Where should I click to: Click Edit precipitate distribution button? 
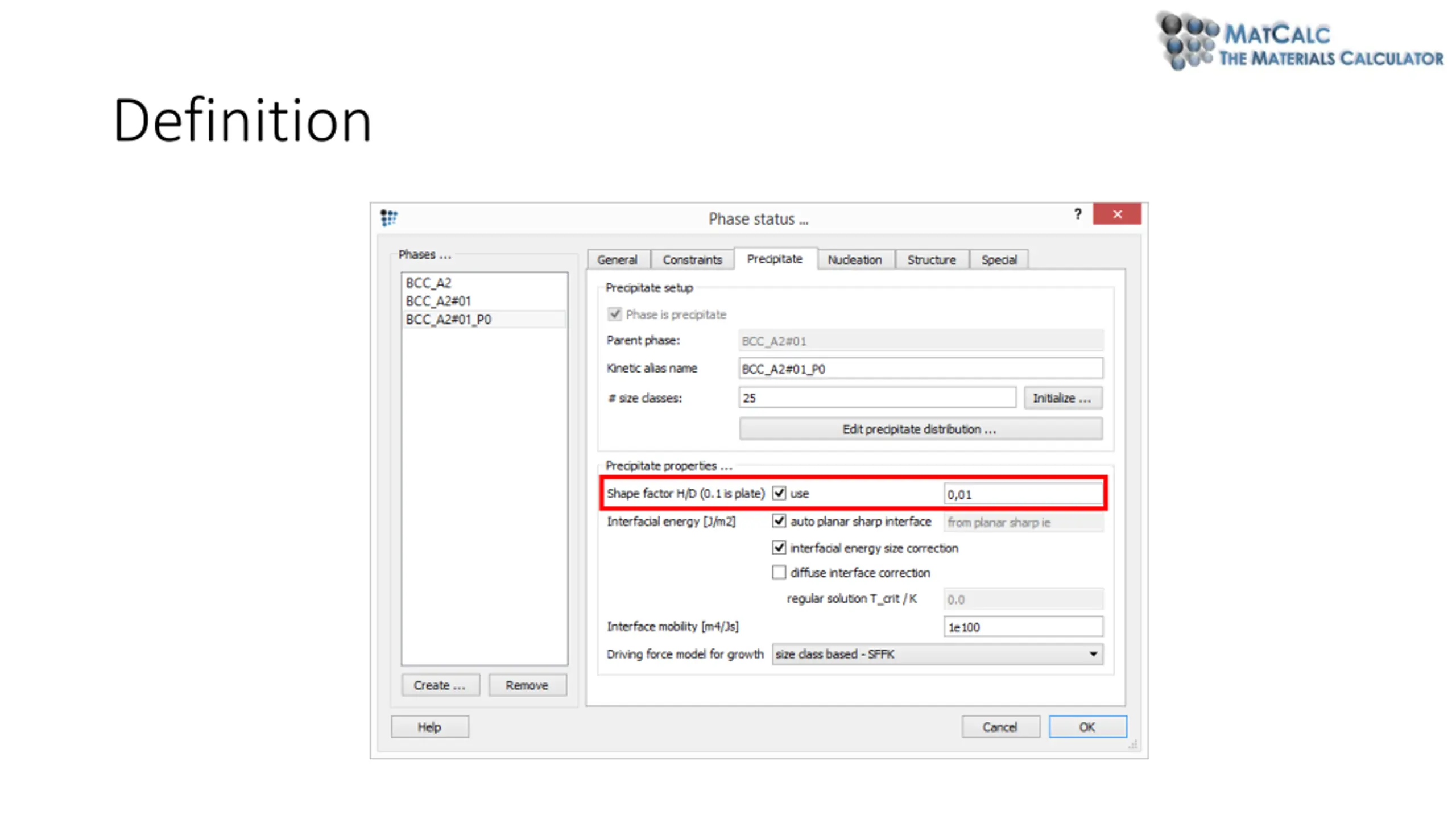coord(921,429)
